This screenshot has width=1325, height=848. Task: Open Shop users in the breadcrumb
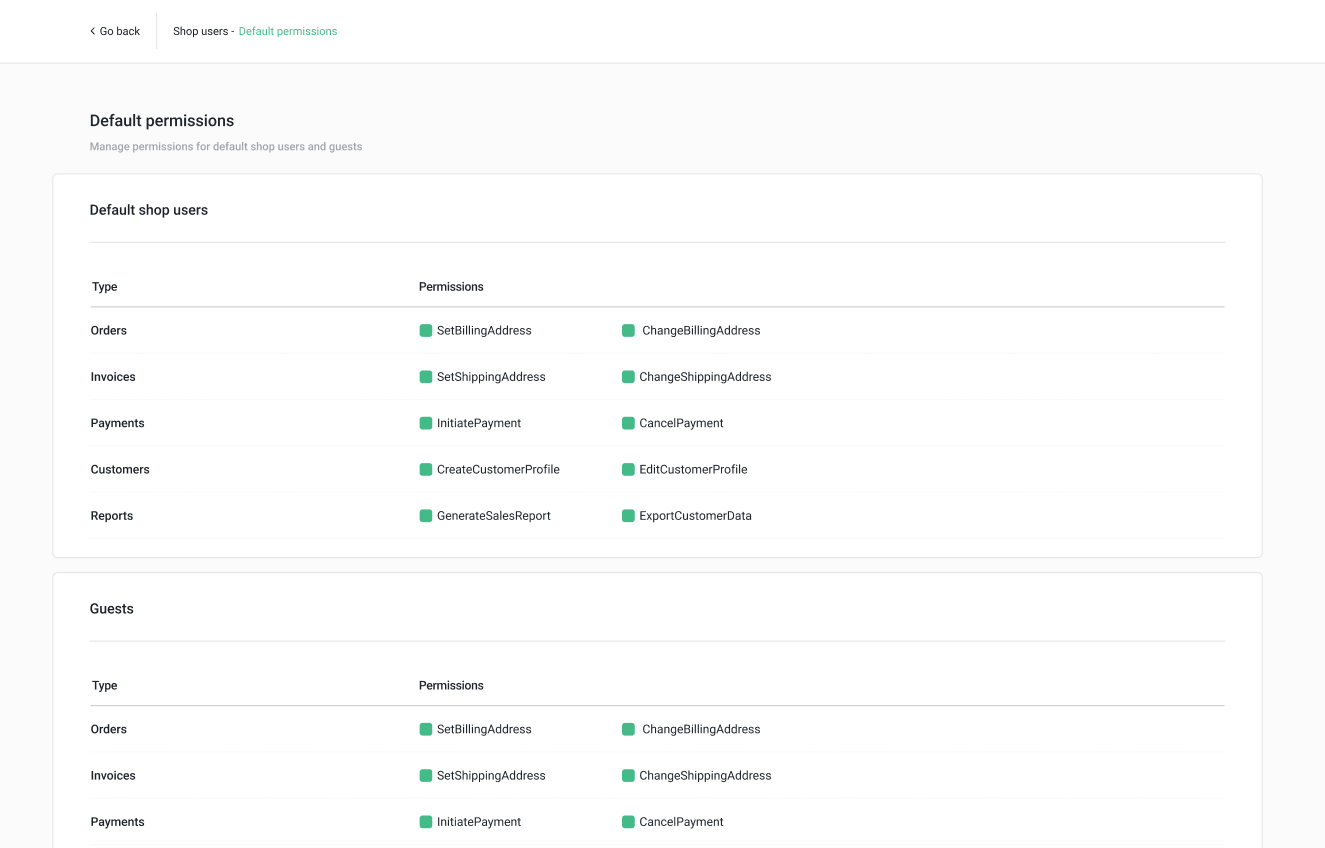pos(200,31)
